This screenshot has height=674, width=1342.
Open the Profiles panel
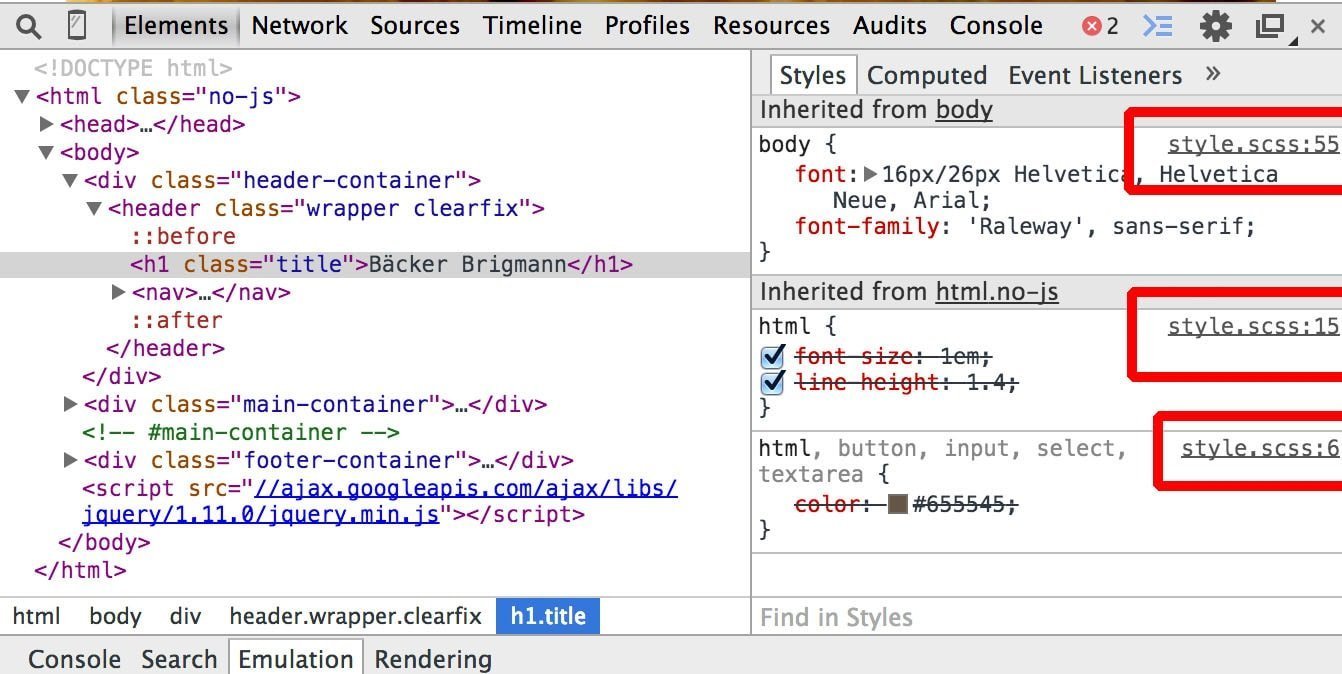tap(647, 26)
